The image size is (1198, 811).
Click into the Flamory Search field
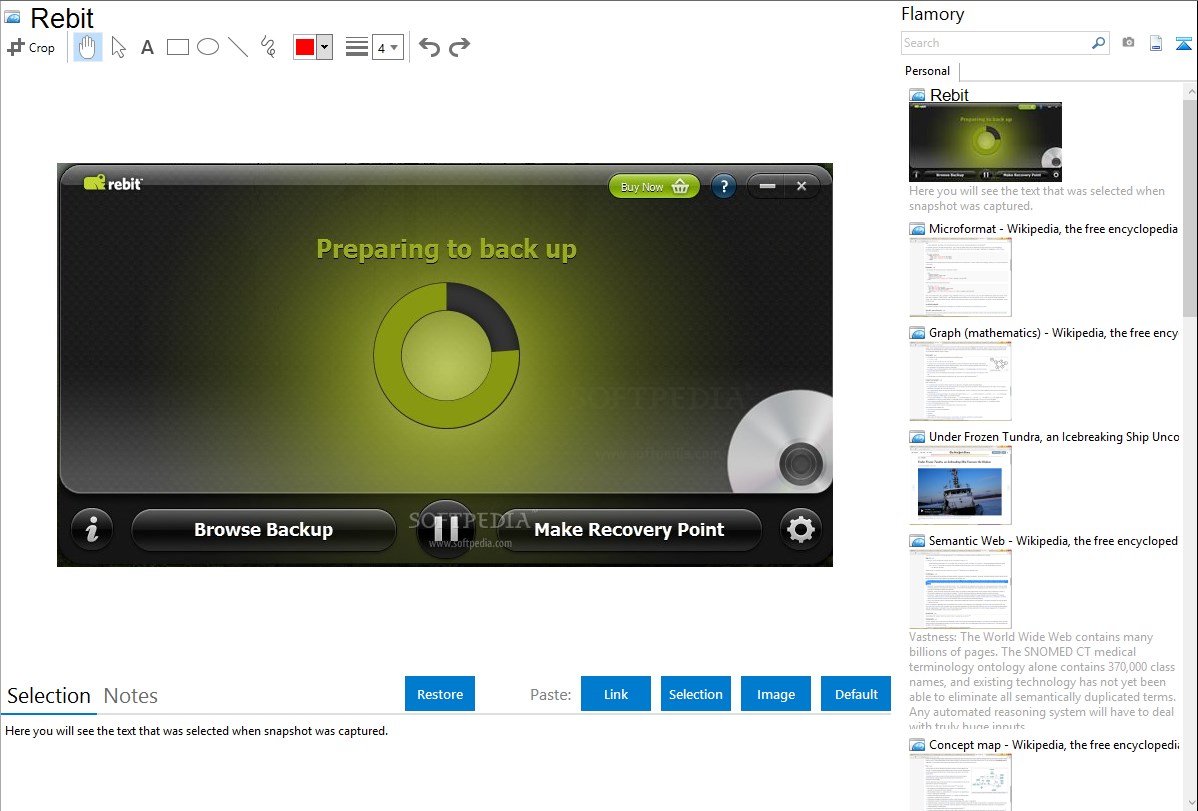(996, 43)
